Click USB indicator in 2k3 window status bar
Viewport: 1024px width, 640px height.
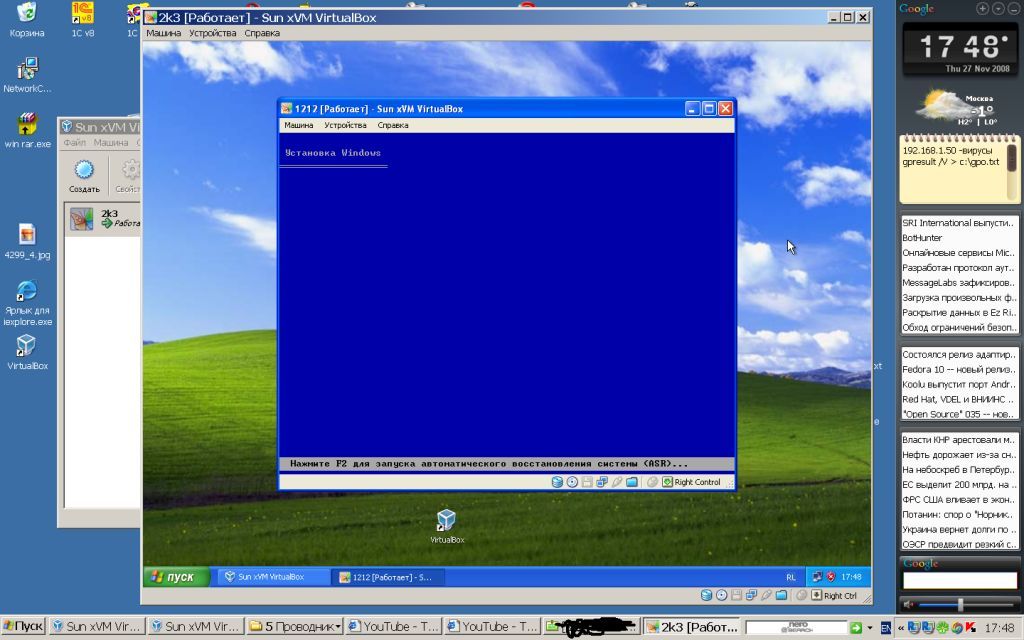tap(766, 595)
